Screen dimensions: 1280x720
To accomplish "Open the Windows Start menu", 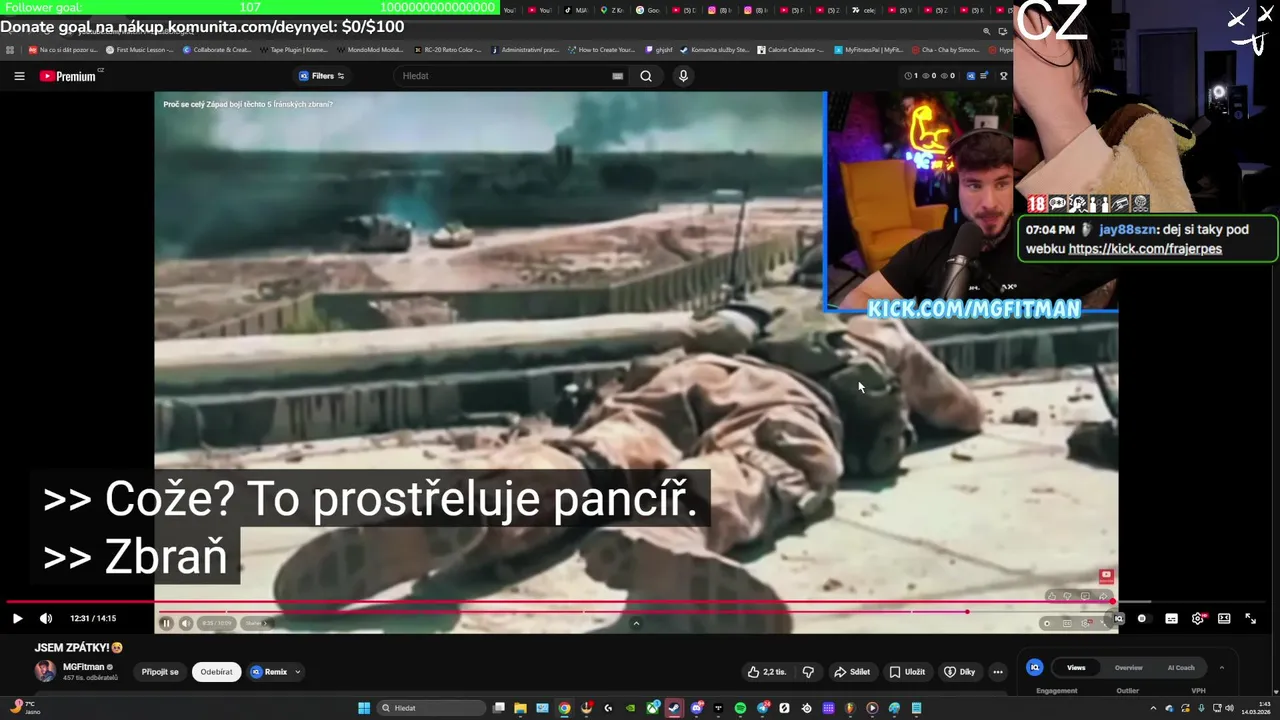I will tap(364, 708).
